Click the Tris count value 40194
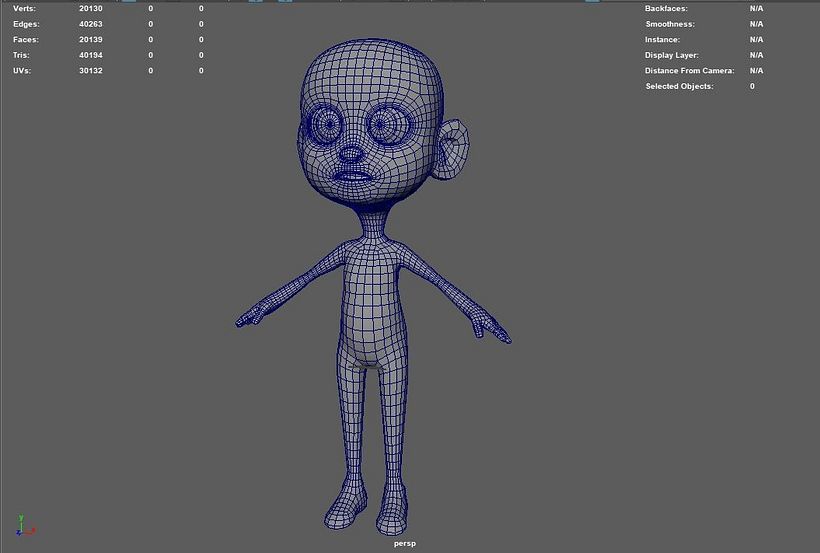This screenshot has height=553, width=820. coord(91,55)
